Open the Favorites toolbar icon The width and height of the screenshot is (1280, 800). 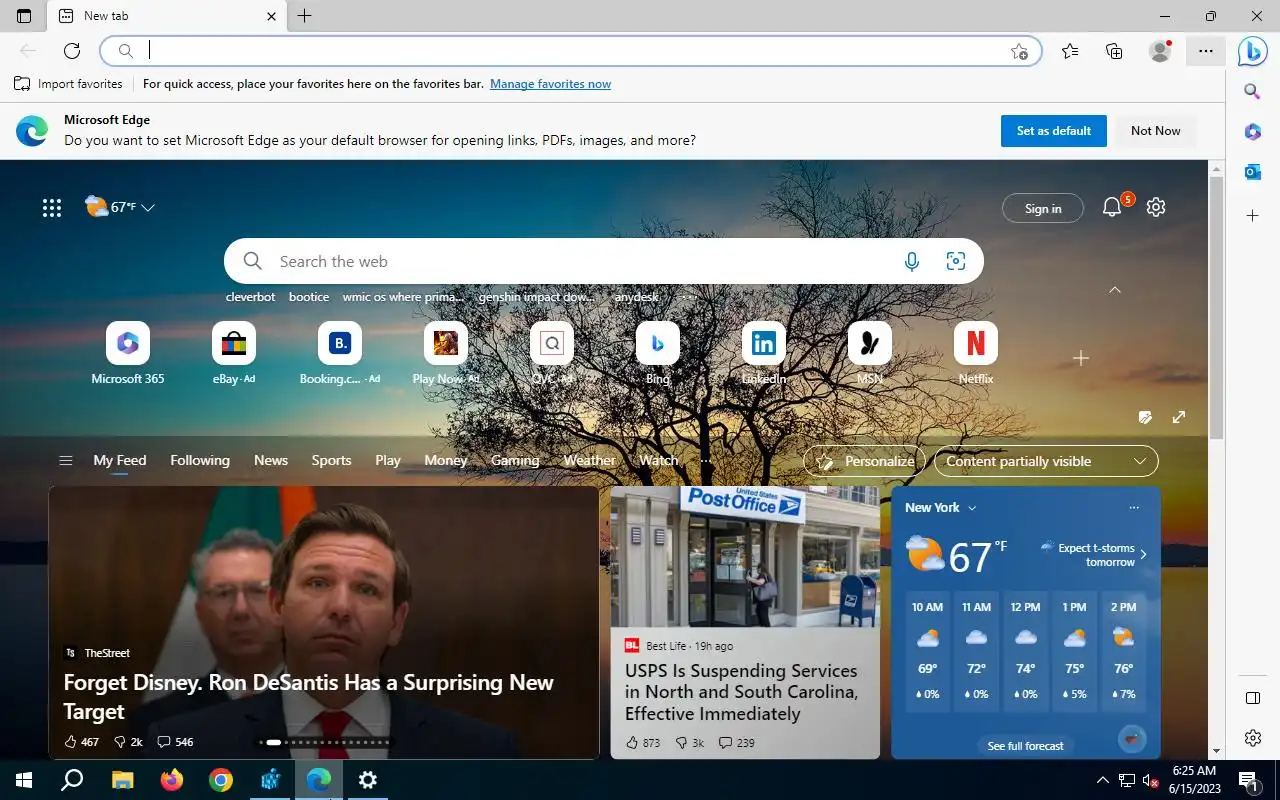[1070, 51]
